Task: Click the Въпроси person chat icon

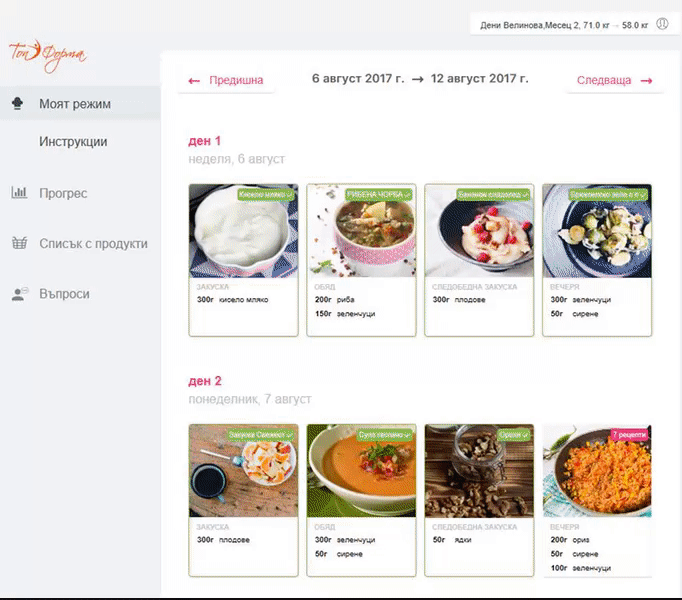Action: (x=19, y=294)
